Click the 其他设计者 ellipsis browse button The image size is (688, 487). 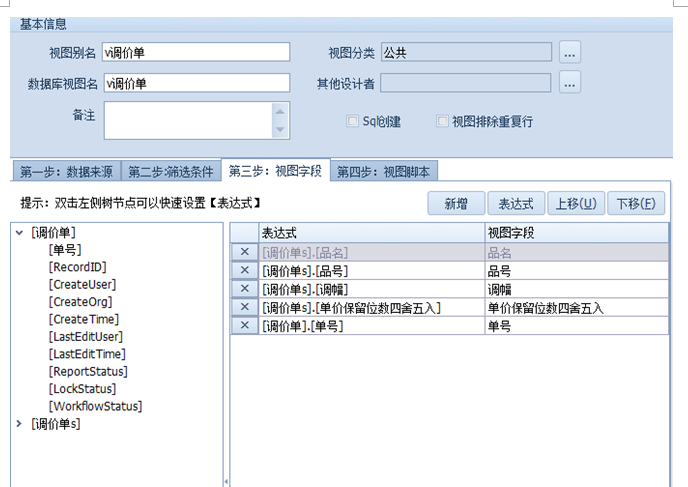click(570, 82)
